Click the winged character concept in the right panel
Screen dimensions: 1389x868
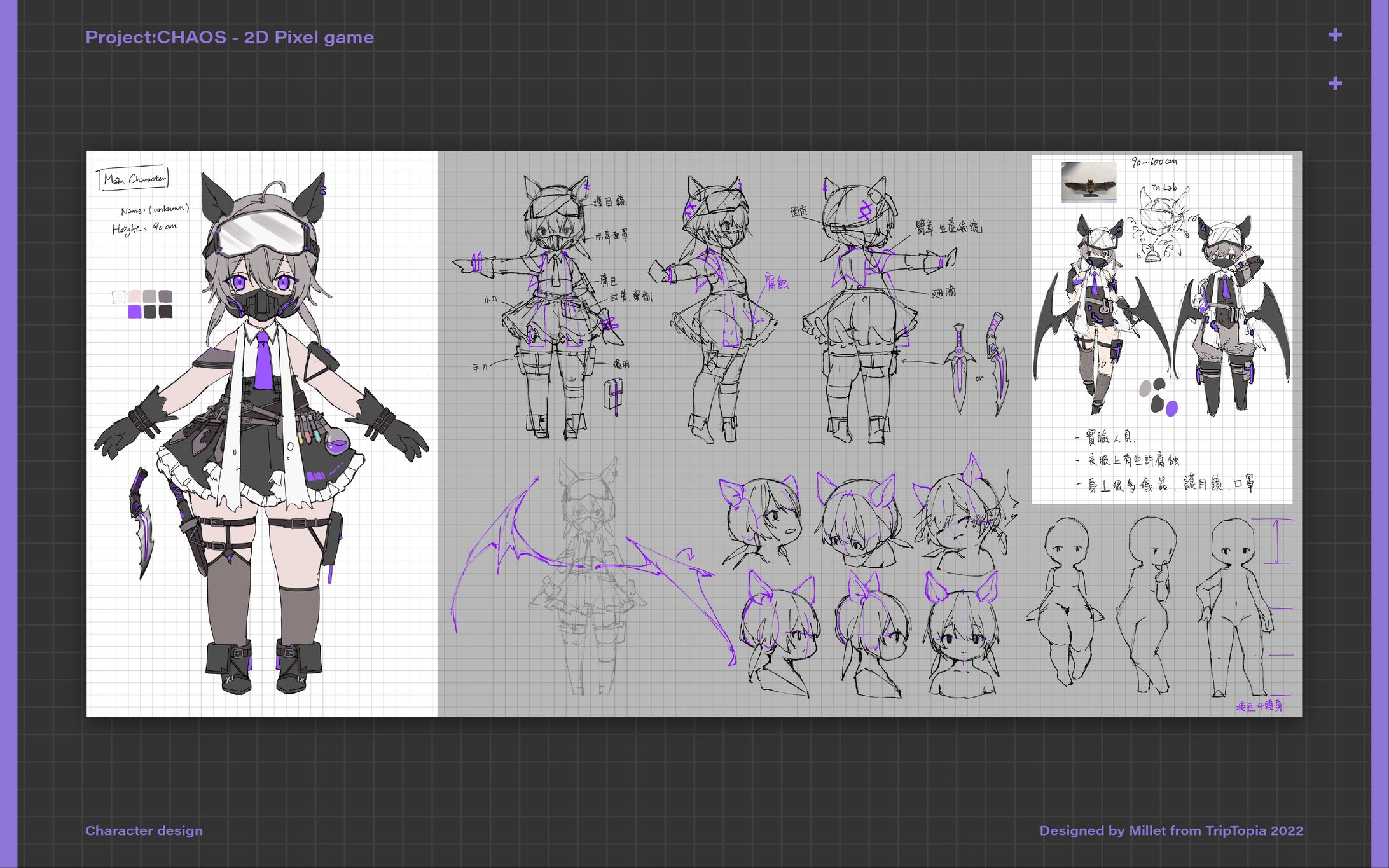pos(1100,299)
